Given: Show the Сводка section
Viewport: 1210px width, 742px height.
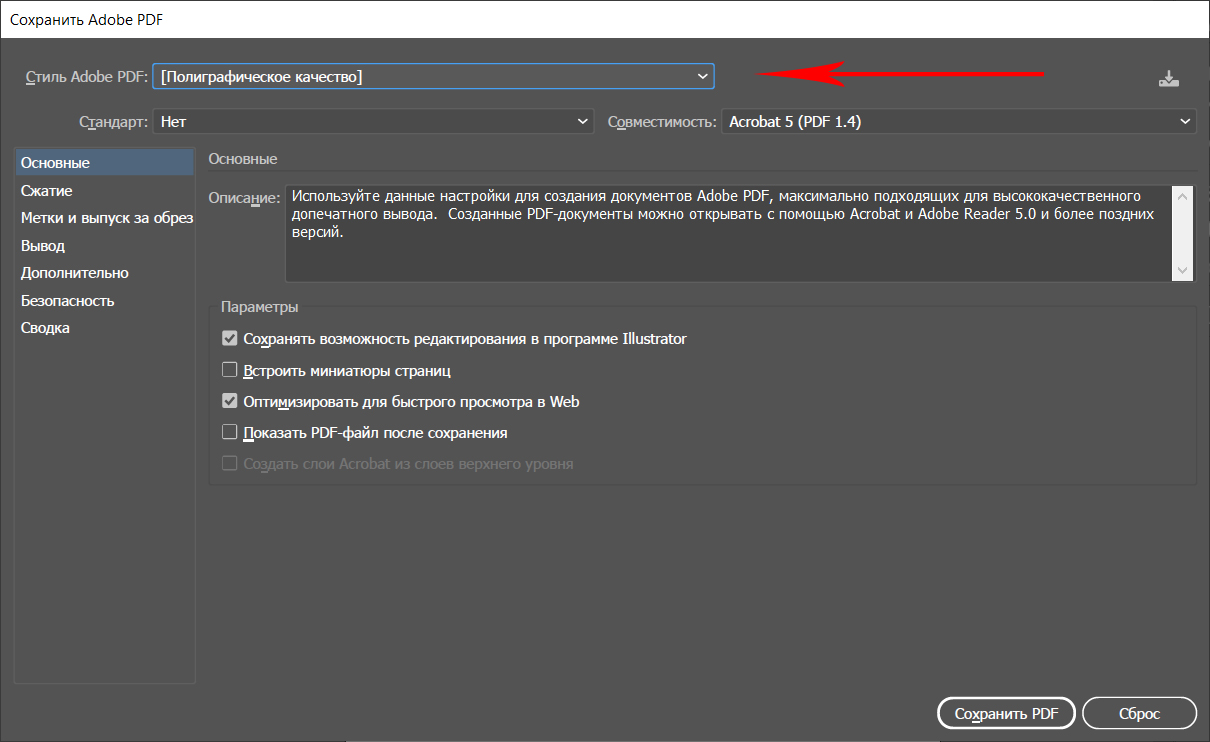Looking at the screenshot, I should coord(104,328).
